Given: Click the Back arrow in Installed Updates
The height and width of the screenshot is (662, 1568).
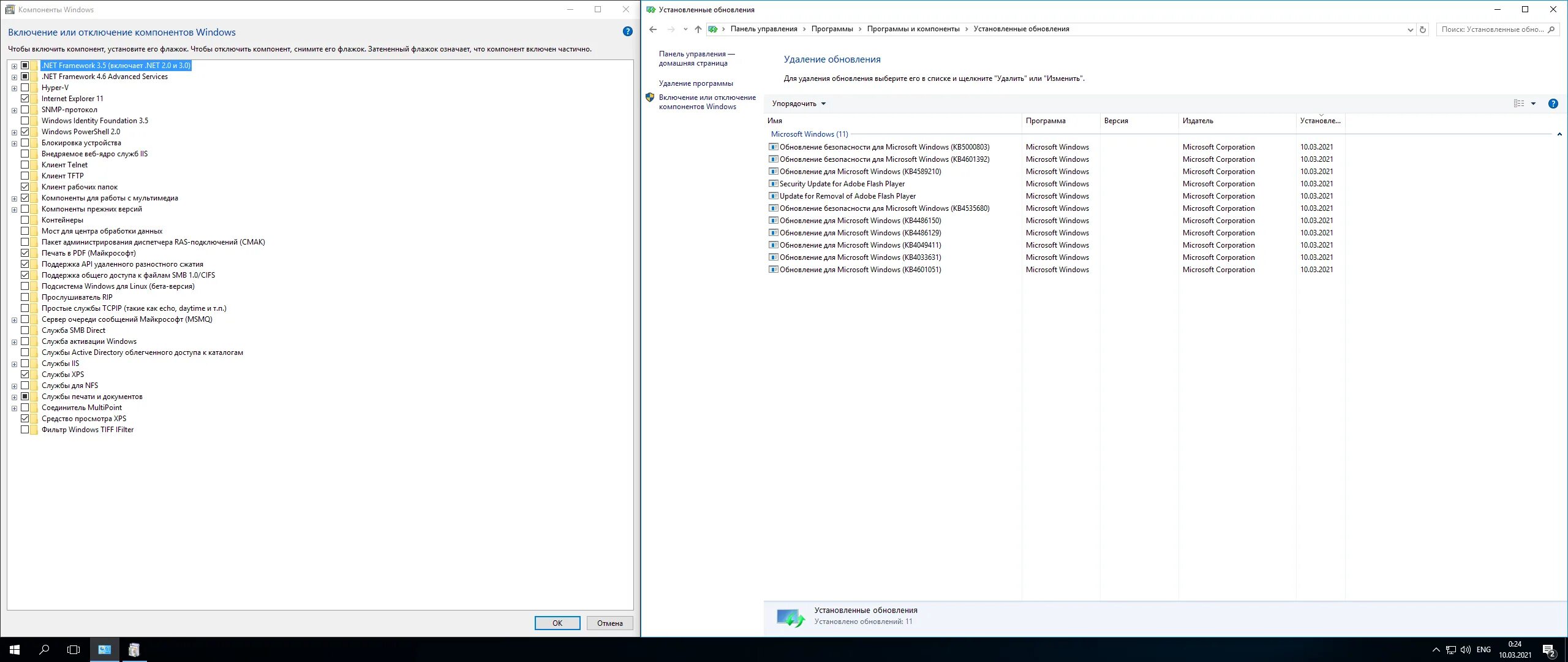Looking at the screenshot, I should [653, 29].
